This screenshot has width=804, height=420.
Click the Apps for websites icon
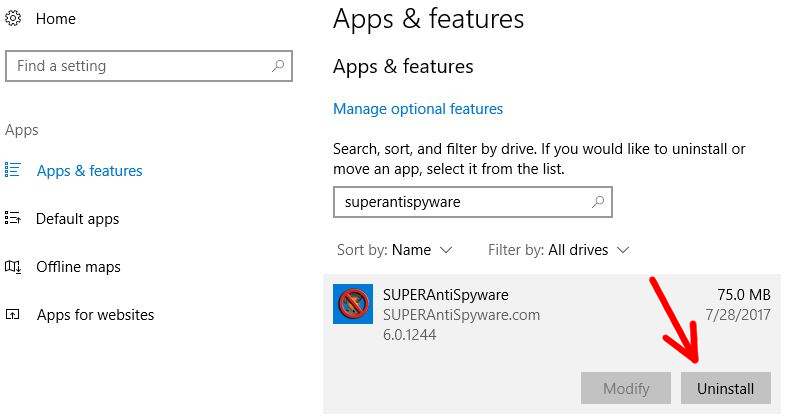(13, 314)
